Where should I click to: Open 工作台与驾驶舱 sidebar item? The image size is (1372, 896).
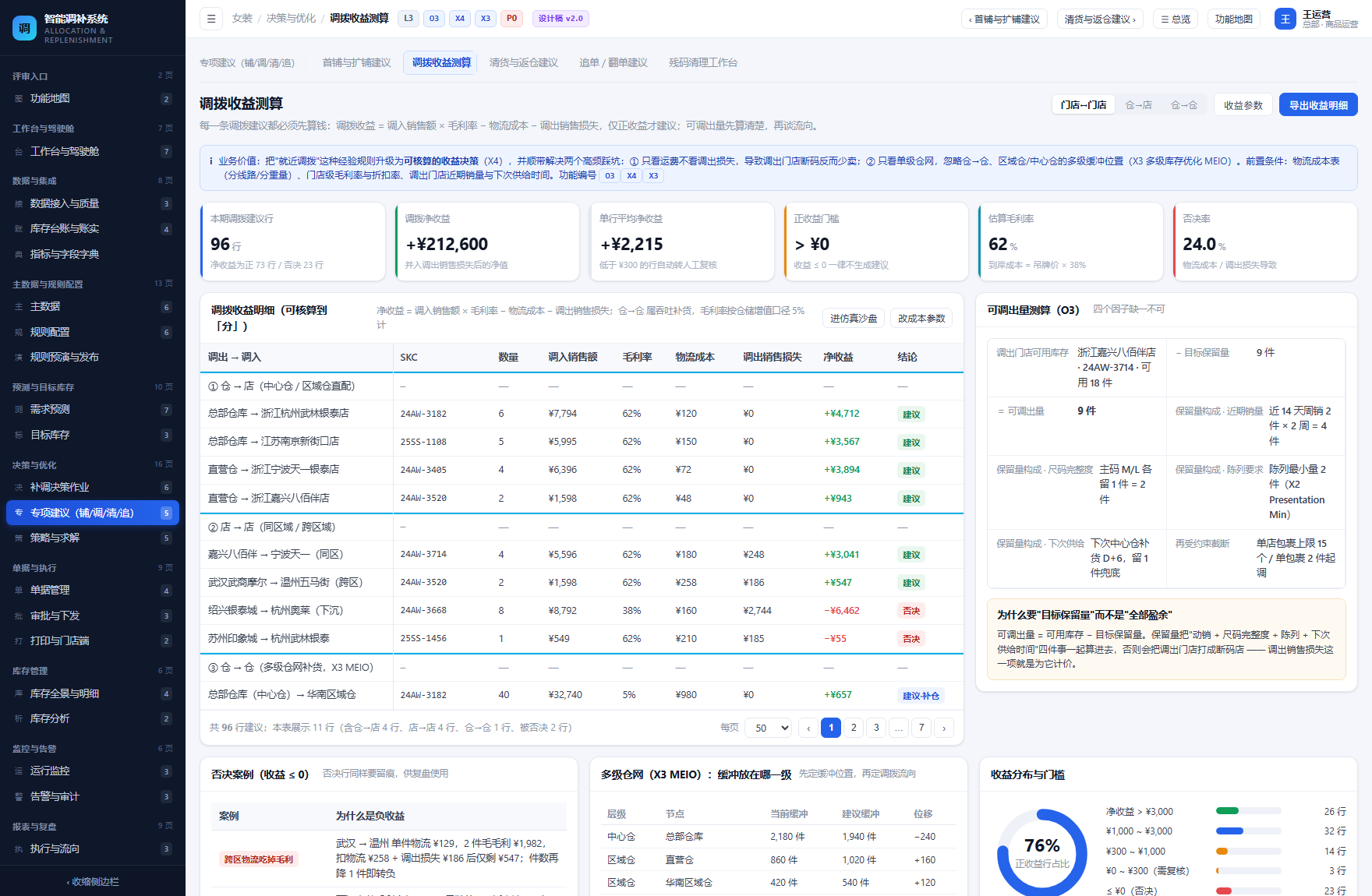93,151
